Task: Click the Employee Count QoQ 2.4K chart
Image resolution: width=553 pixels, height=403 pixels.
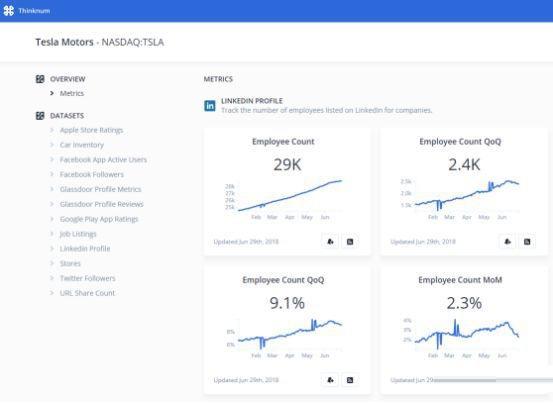Action: pos(460,200)
